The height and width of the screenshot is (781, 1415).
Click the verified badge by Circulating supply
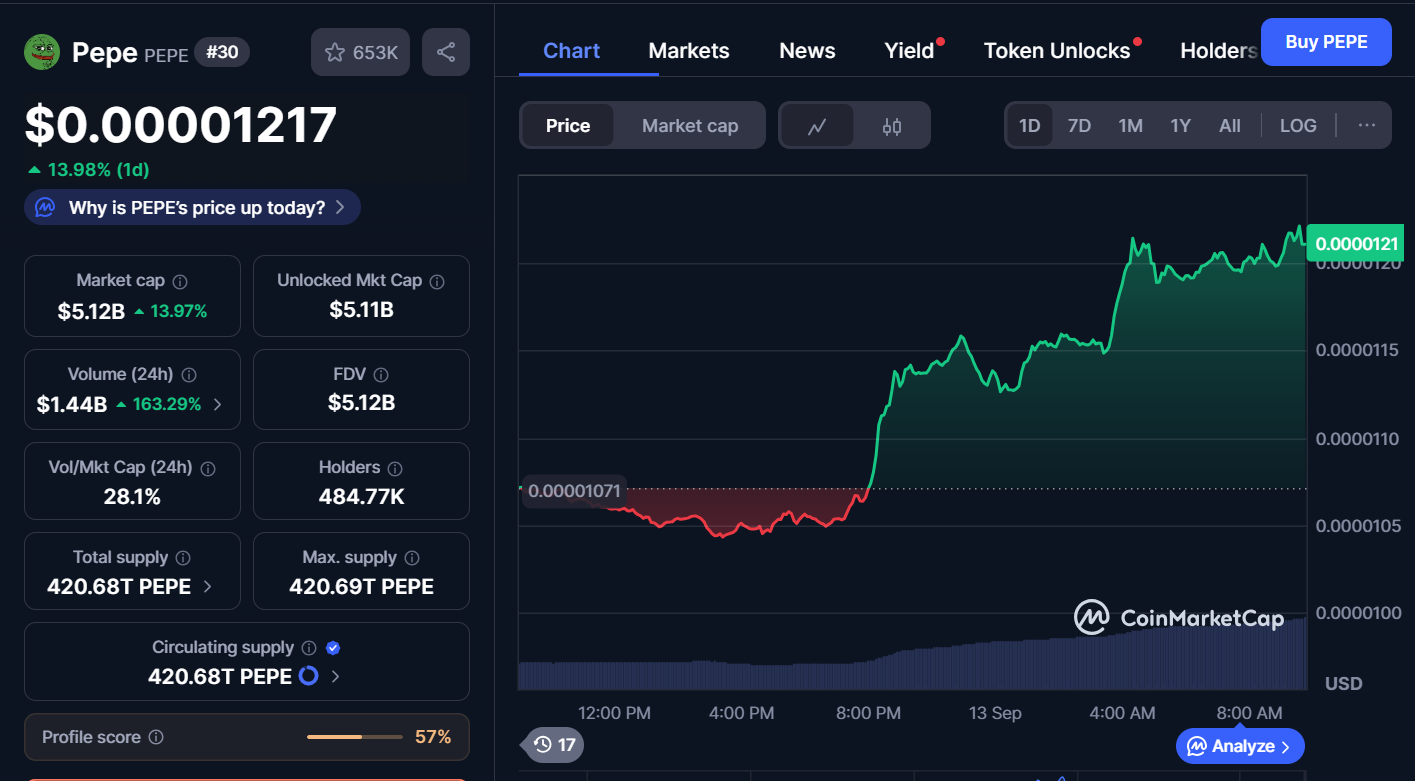tap(333, 648)
